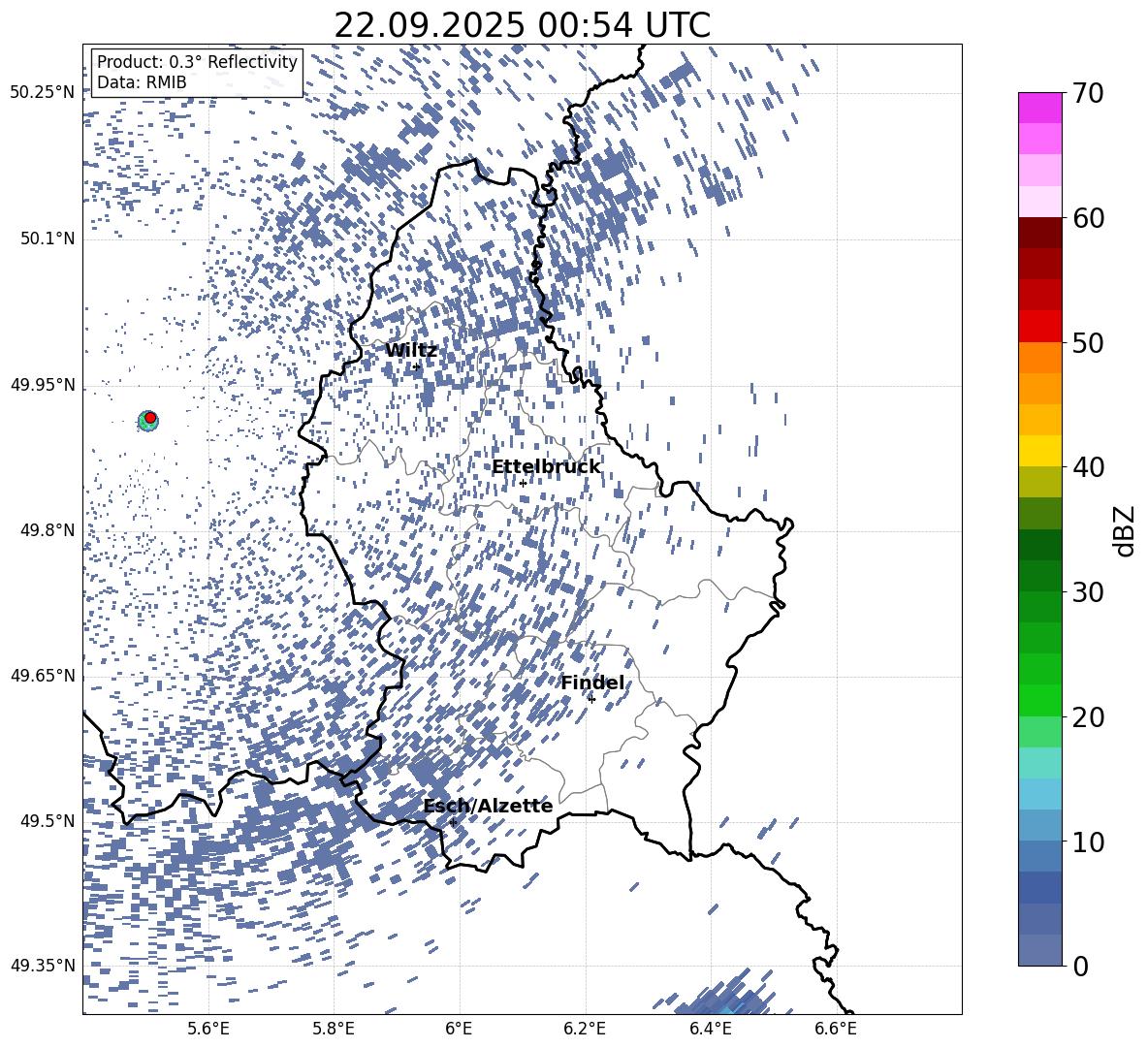
Task: Click the magenta swatch at top of colorbar
Action: click(1039, 108)
